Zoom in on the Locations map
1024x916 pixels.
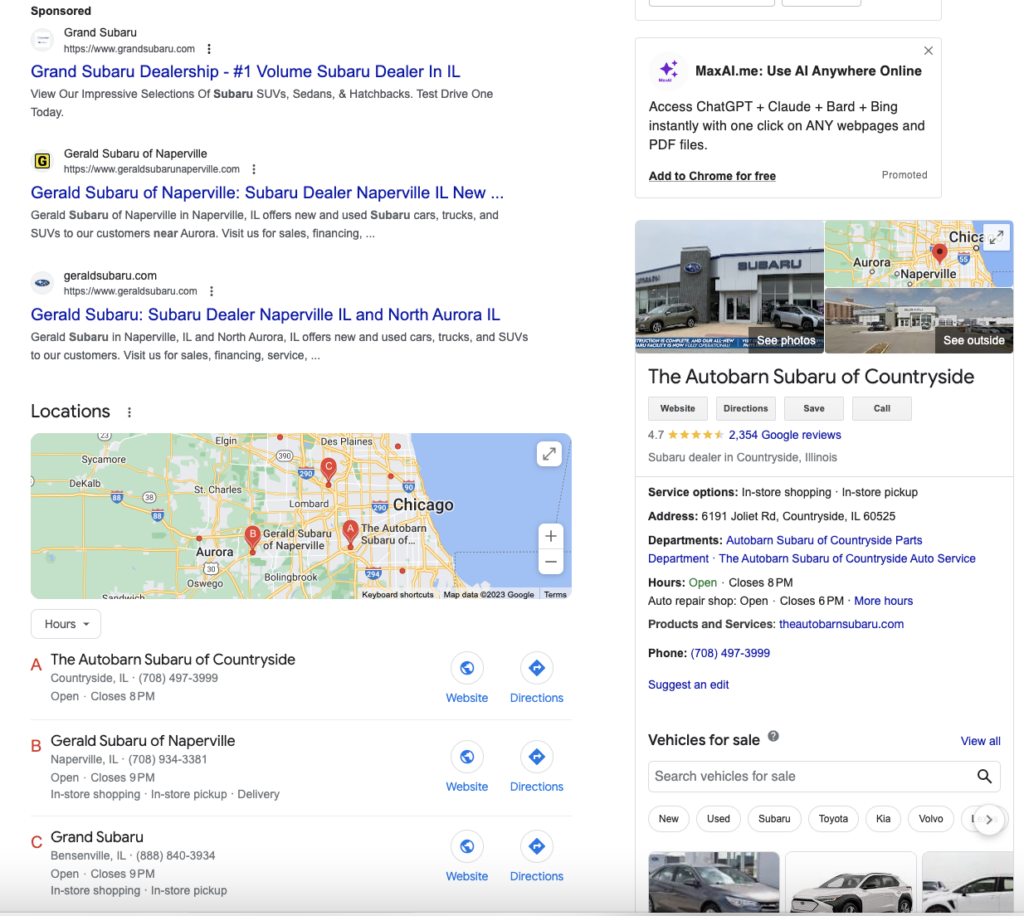pos(550,536)
